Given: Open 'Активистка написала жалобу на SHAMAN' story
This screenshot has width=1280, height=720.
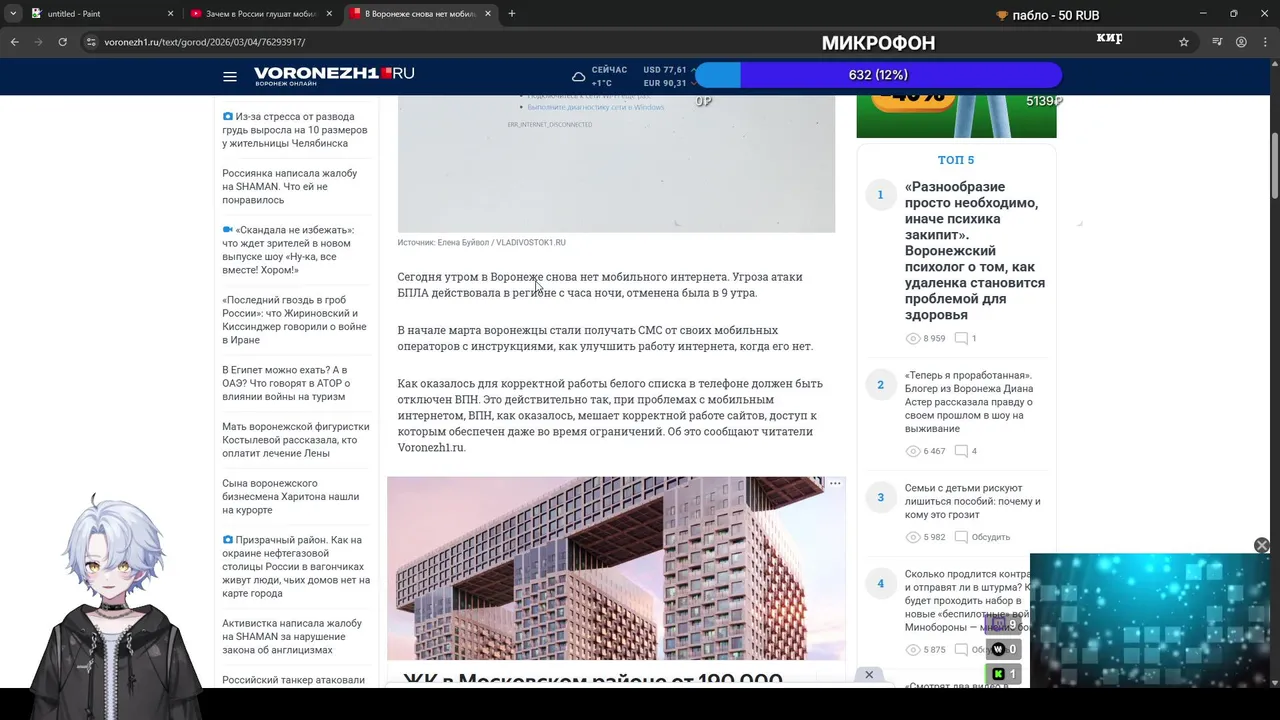Looking at the screenshot, I should pyautogui.click(x=292, y=637).
